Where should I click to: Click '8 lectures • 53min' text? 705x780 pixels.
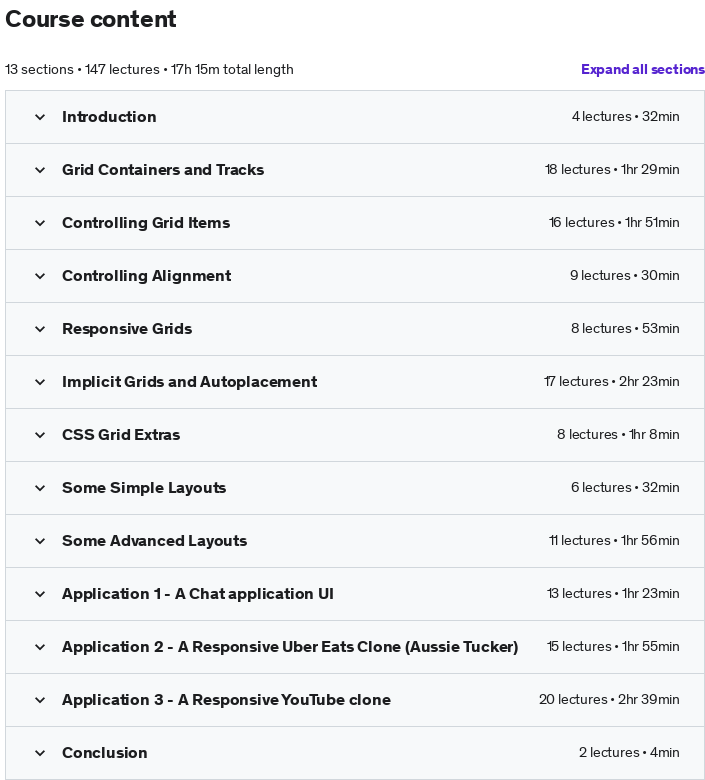click(625, 328)
